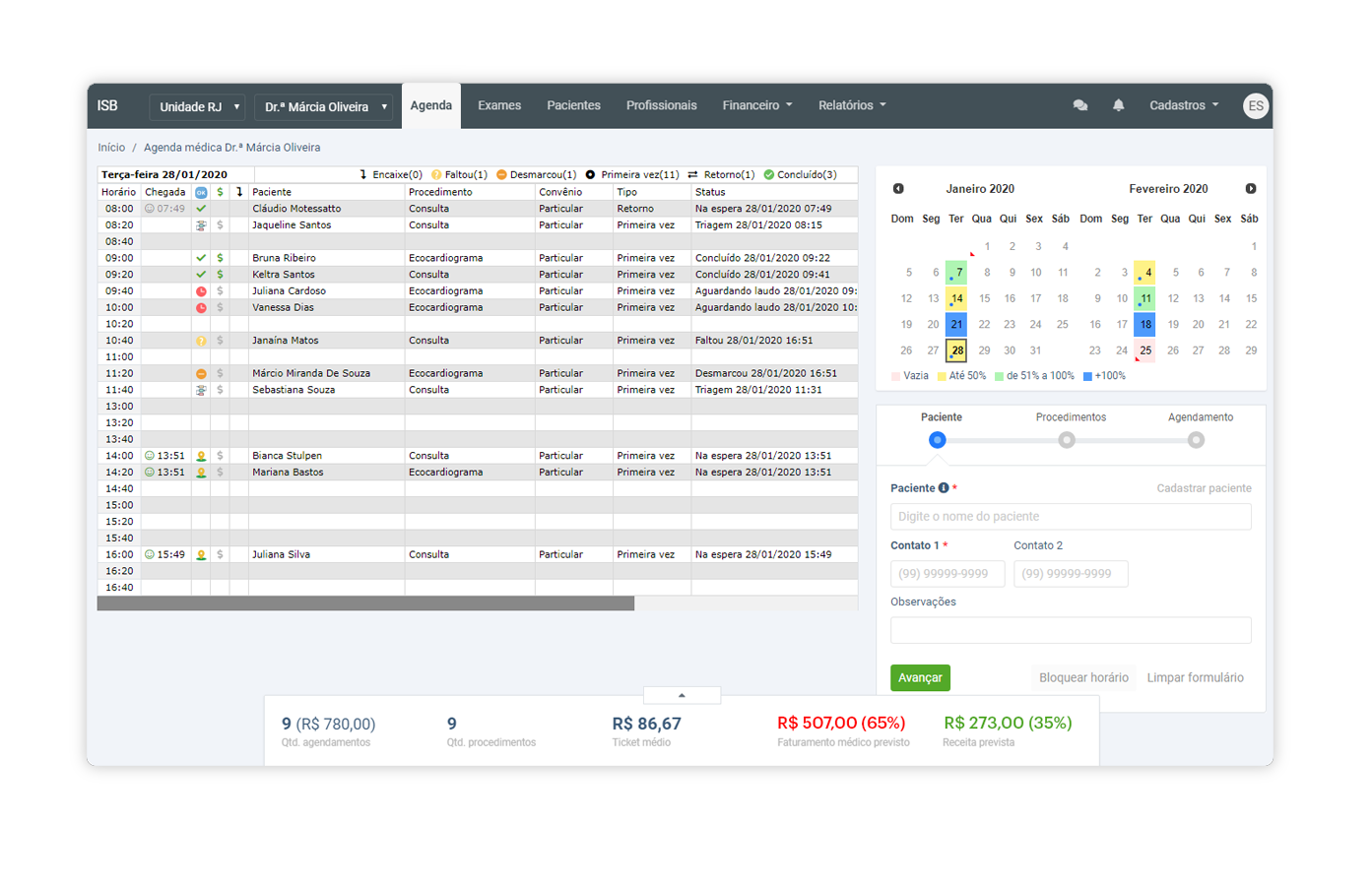Click the Concluído(3) legend icon
1372x888 pixels.
click(769, 175)
